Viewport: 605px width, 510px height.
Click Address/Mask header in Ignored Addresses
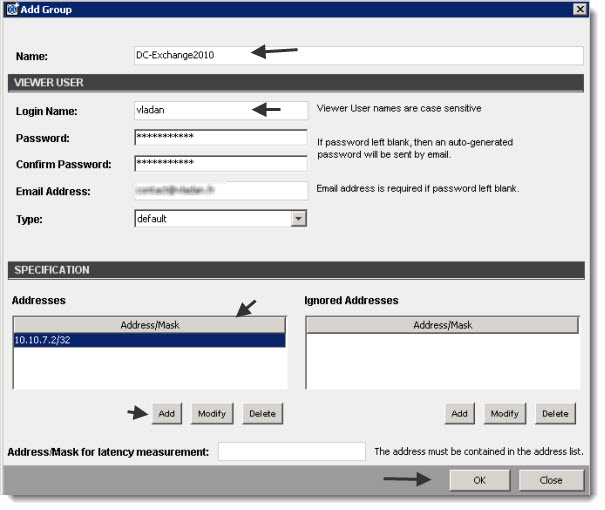(x=441, y=325)
